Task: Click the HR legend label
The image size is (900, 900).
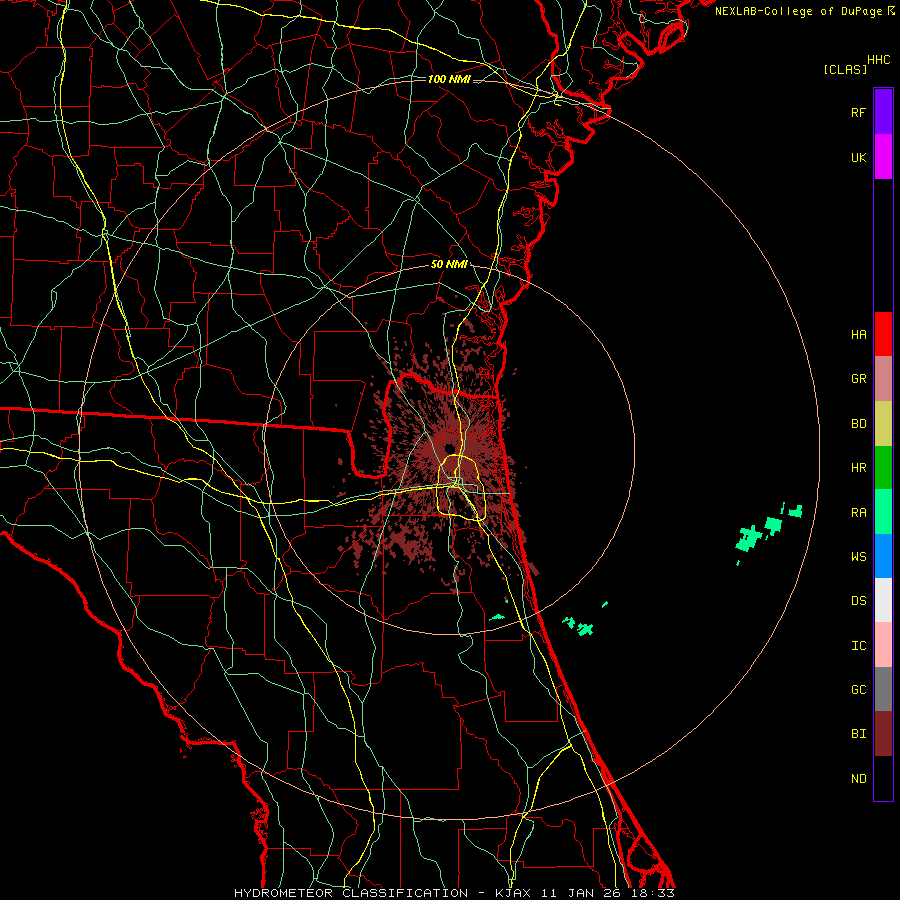Action: pyautogui.click(x=858, y=468)
